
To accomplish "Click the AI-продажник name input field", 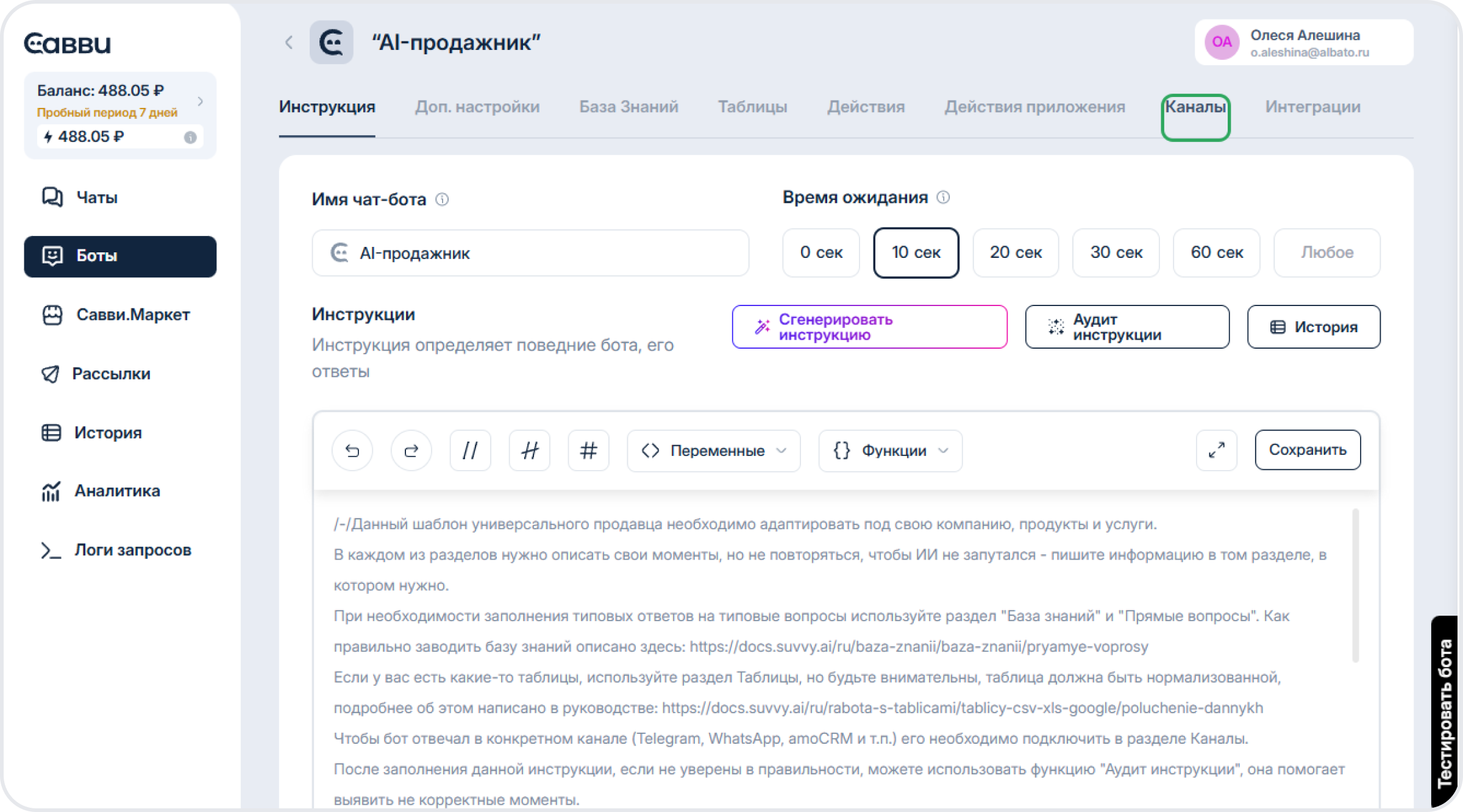I will (530, 253).
